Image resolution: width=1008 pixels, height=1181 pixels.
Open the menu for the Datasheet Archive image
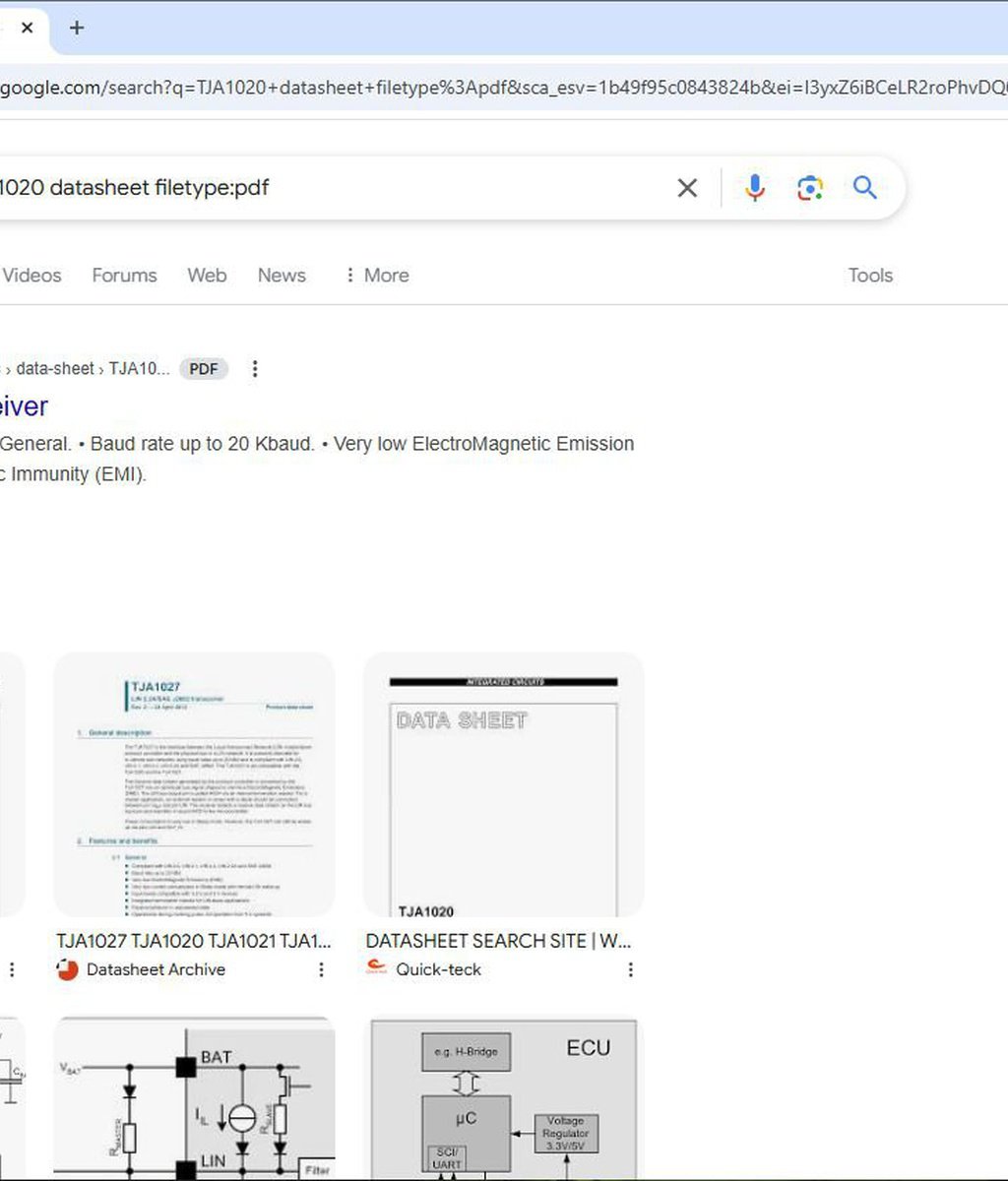pos(321,969)
